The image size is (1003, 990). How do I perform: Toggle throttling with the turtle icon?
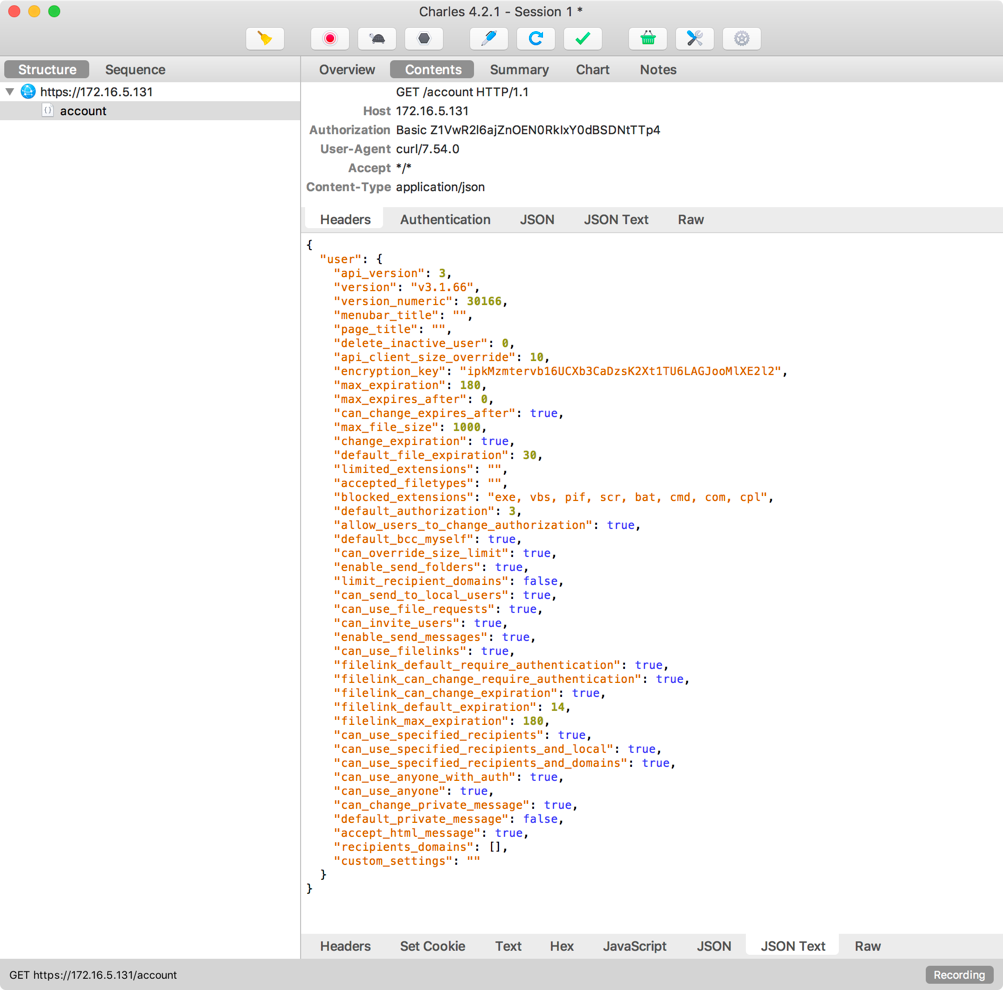(x=377, y=39)
